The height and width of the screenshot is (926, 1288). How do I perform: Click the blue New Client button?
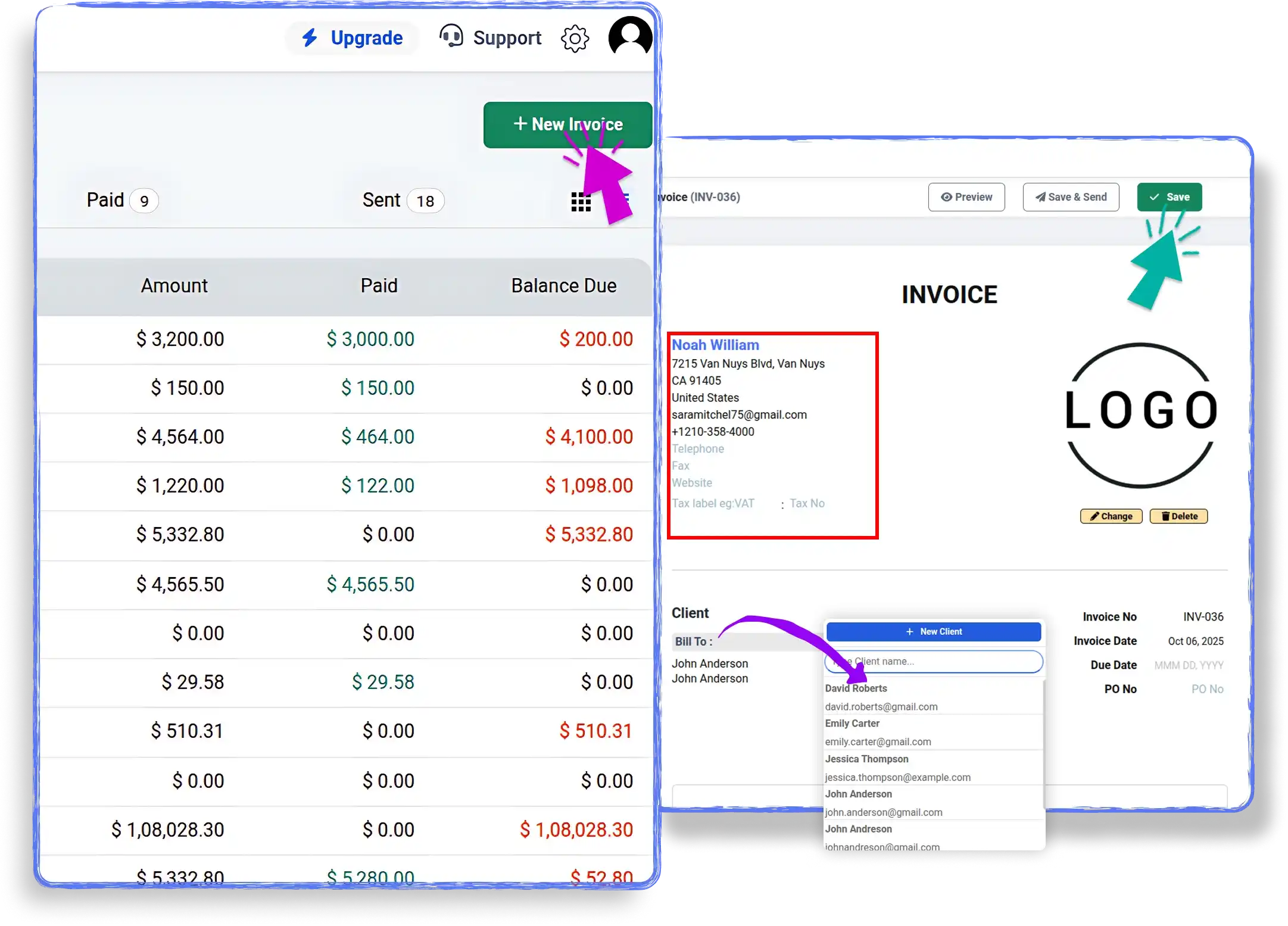933,632
